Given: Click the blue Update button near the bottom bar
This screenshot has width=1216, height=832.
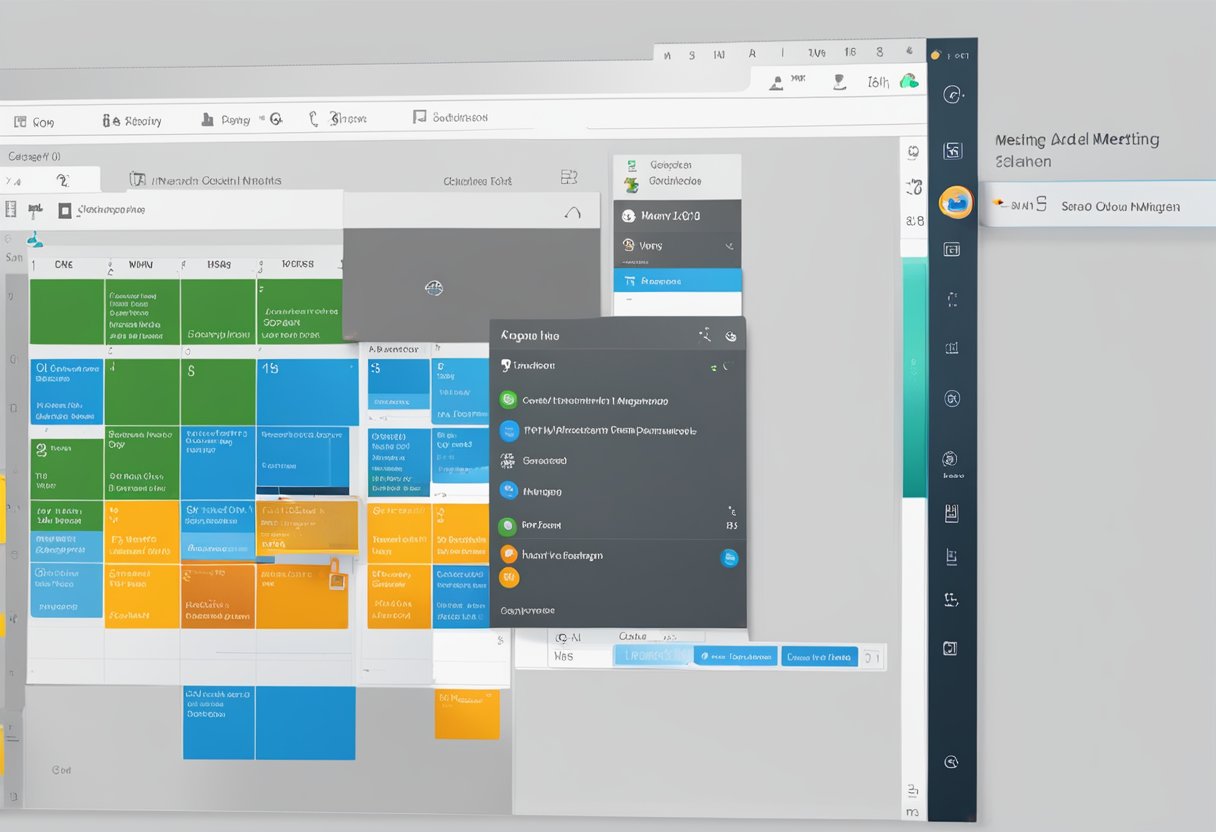Looking at the screenshot, I should pyautogui.click(x=652, y=656).
